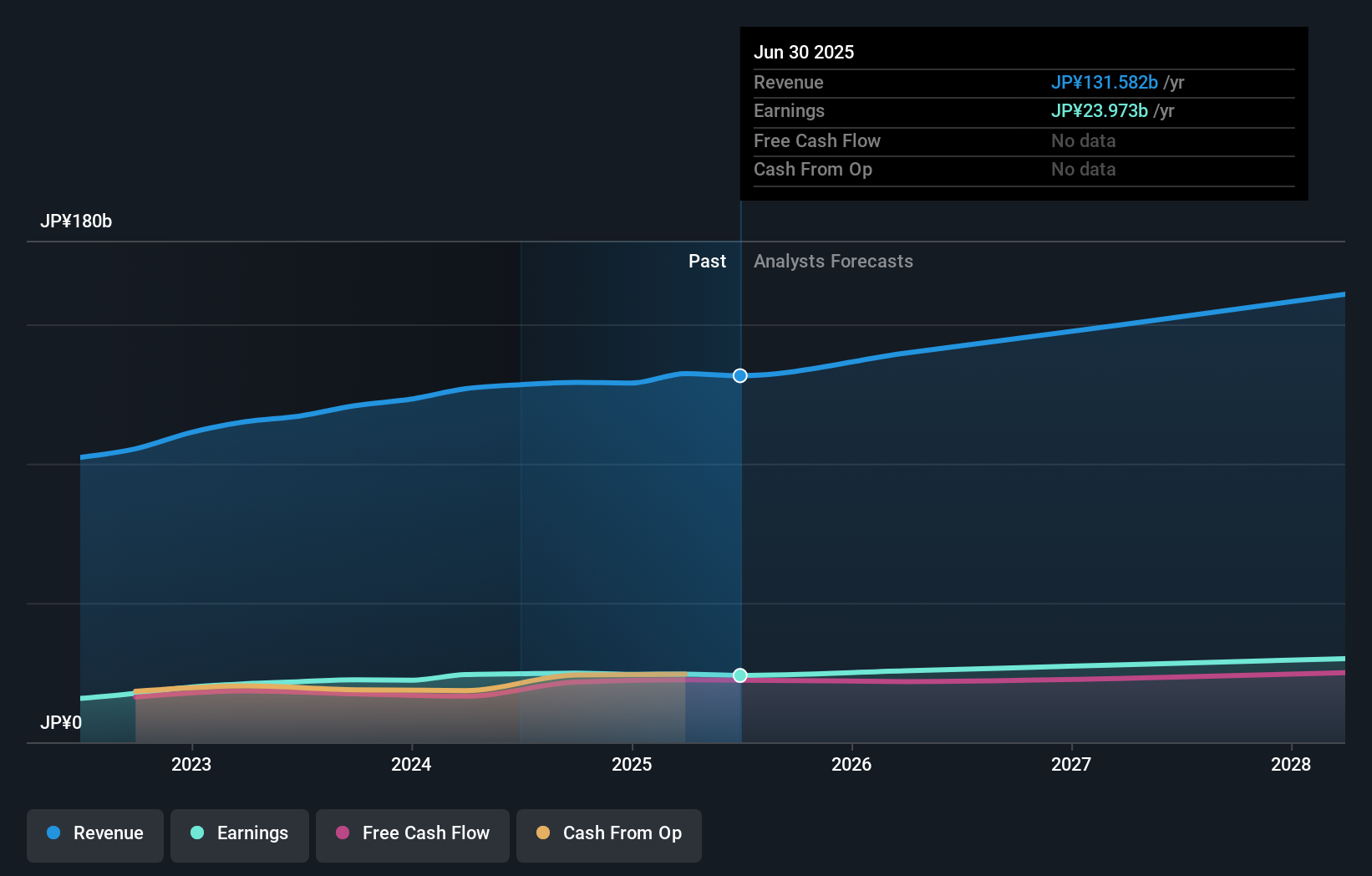Image resolution: width=1372 pixels, height=876 pixels.
Task: Click the Earnings value in the tooltip
Action: [x=1100, y=110]
